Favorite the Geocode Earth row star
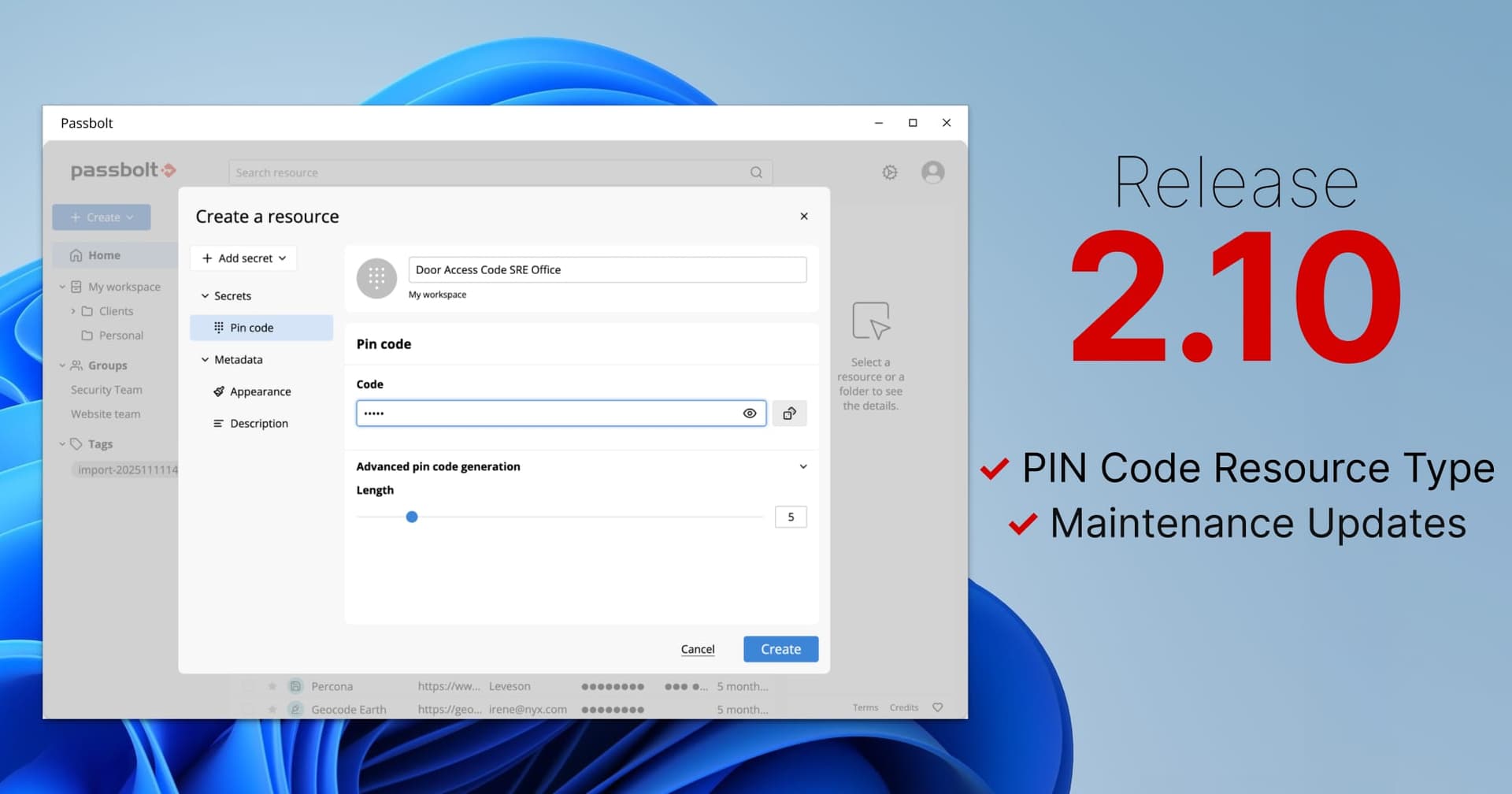Image resolution: width=1512 pixels, height=794 pixels. [x=272, y=709]
